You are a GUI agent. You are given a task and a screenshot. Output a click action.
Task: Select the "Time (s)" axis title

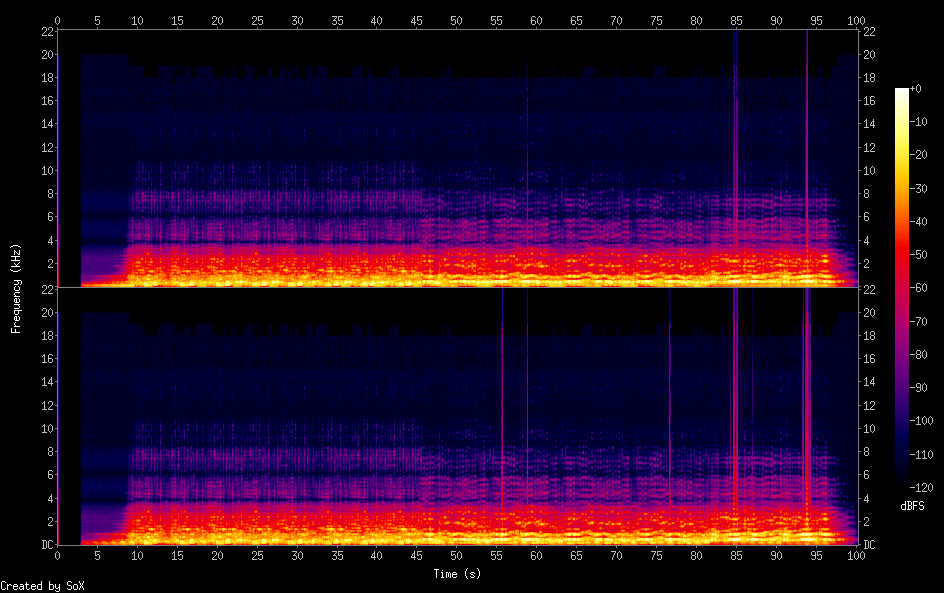(457, 574)
